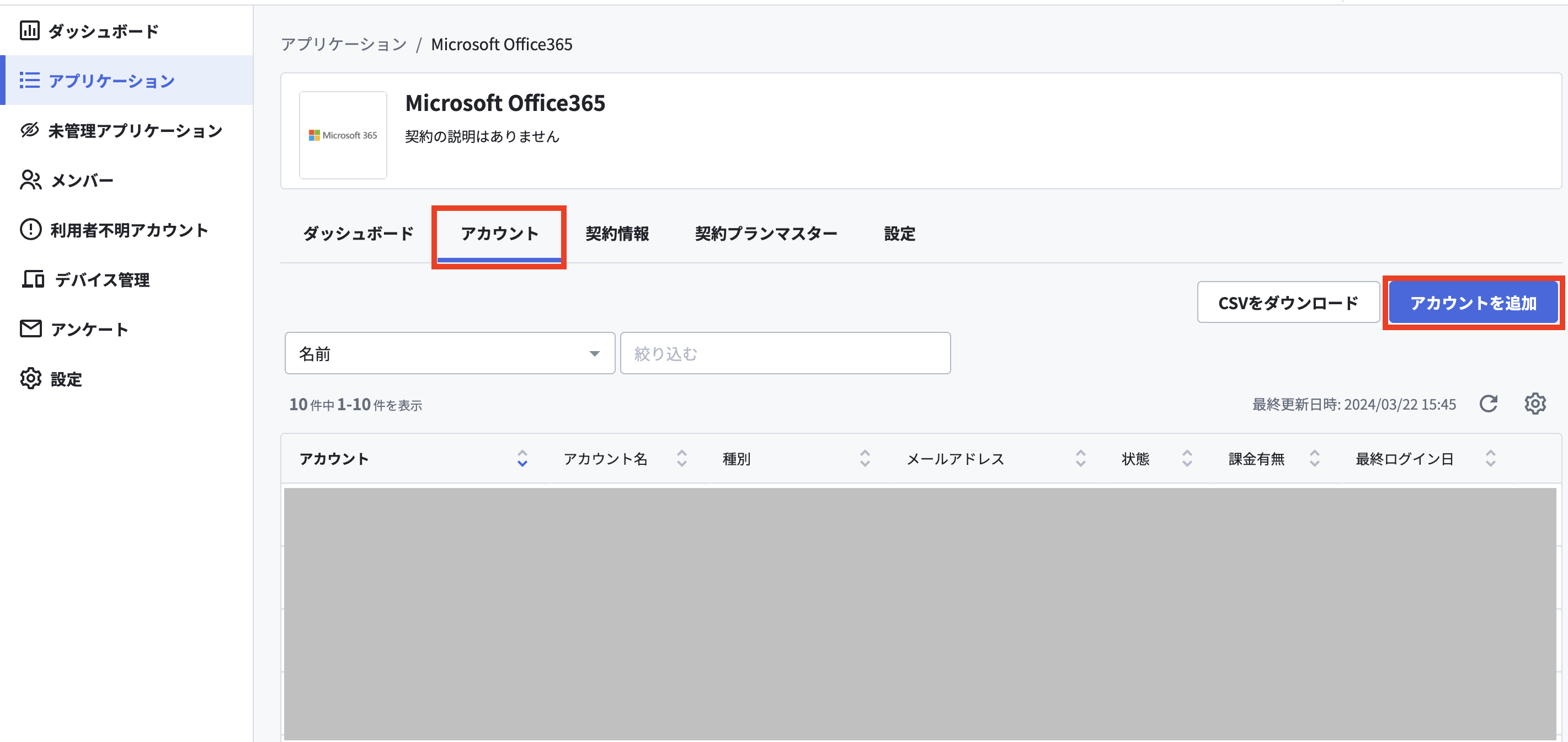Click the 絞り込む filter input field

(x=785, y=353)
